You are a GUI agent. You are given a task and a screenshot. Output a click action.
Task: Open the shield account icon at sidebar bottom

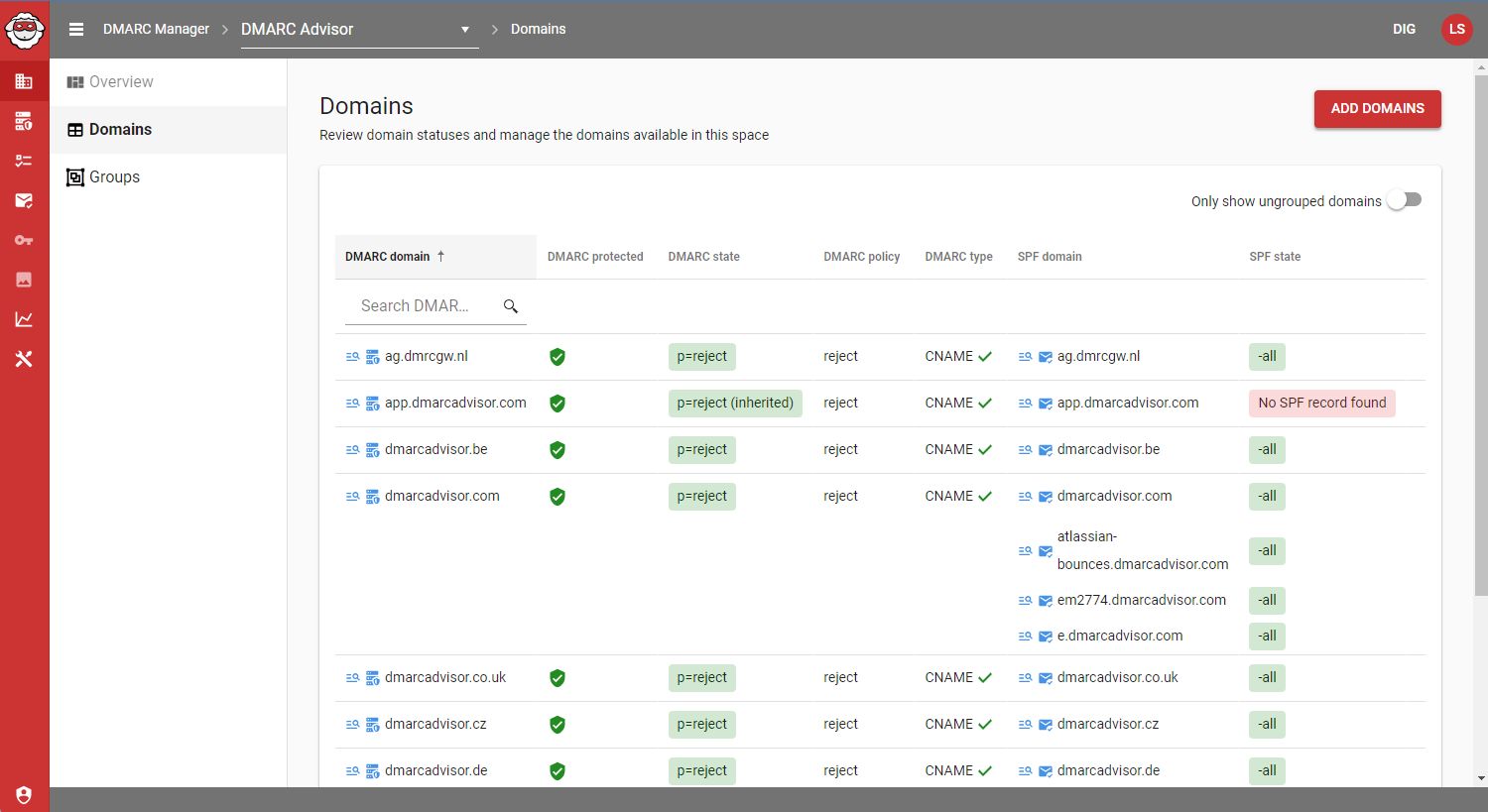pos(24,795)
